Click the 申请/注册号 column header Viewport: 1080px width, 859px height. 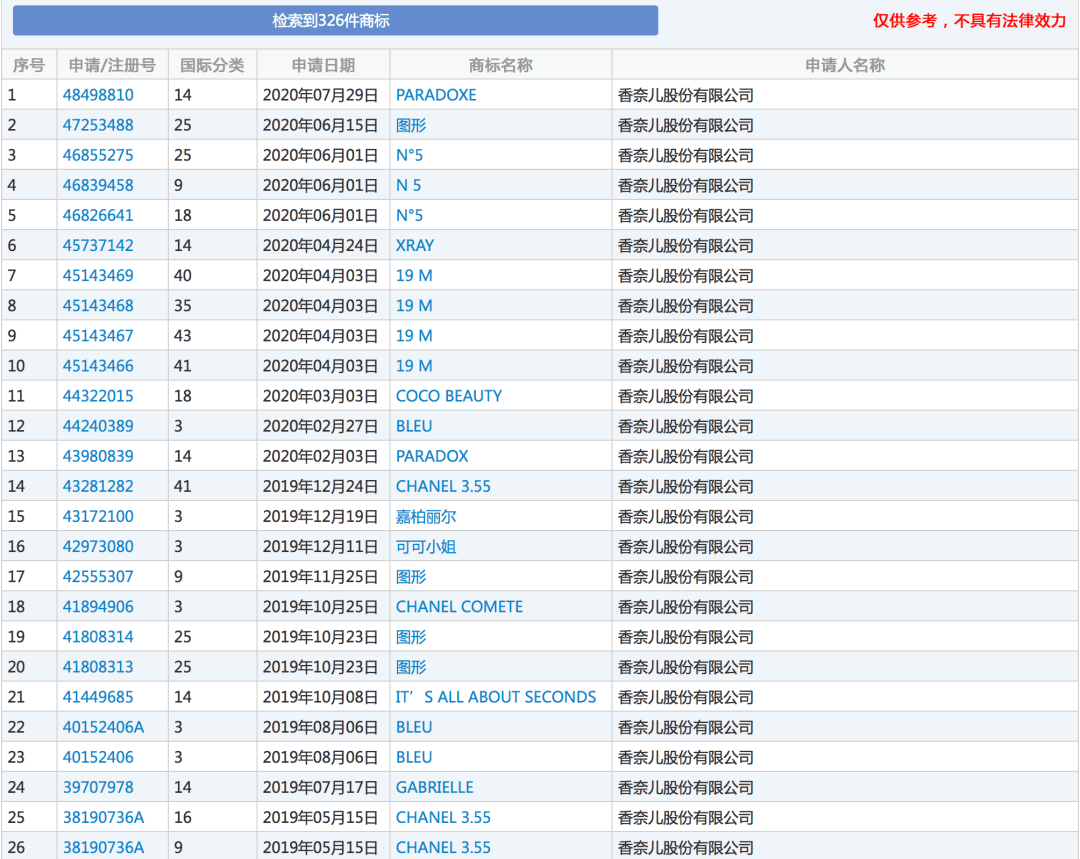point(112,65)
